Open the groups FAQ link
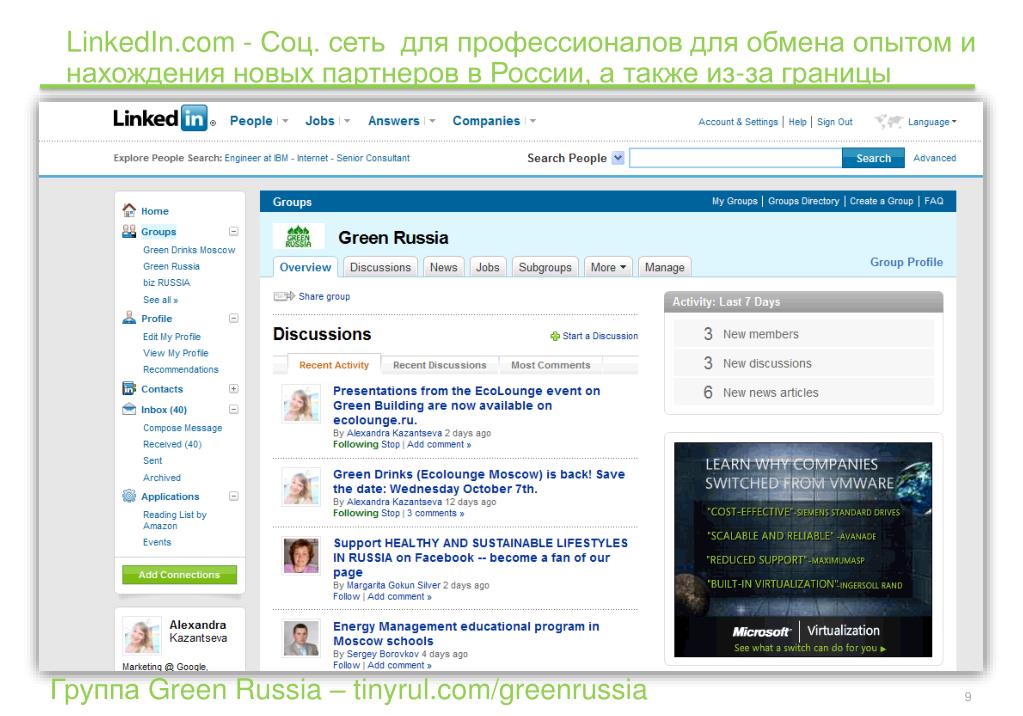 tap(934, 201)
